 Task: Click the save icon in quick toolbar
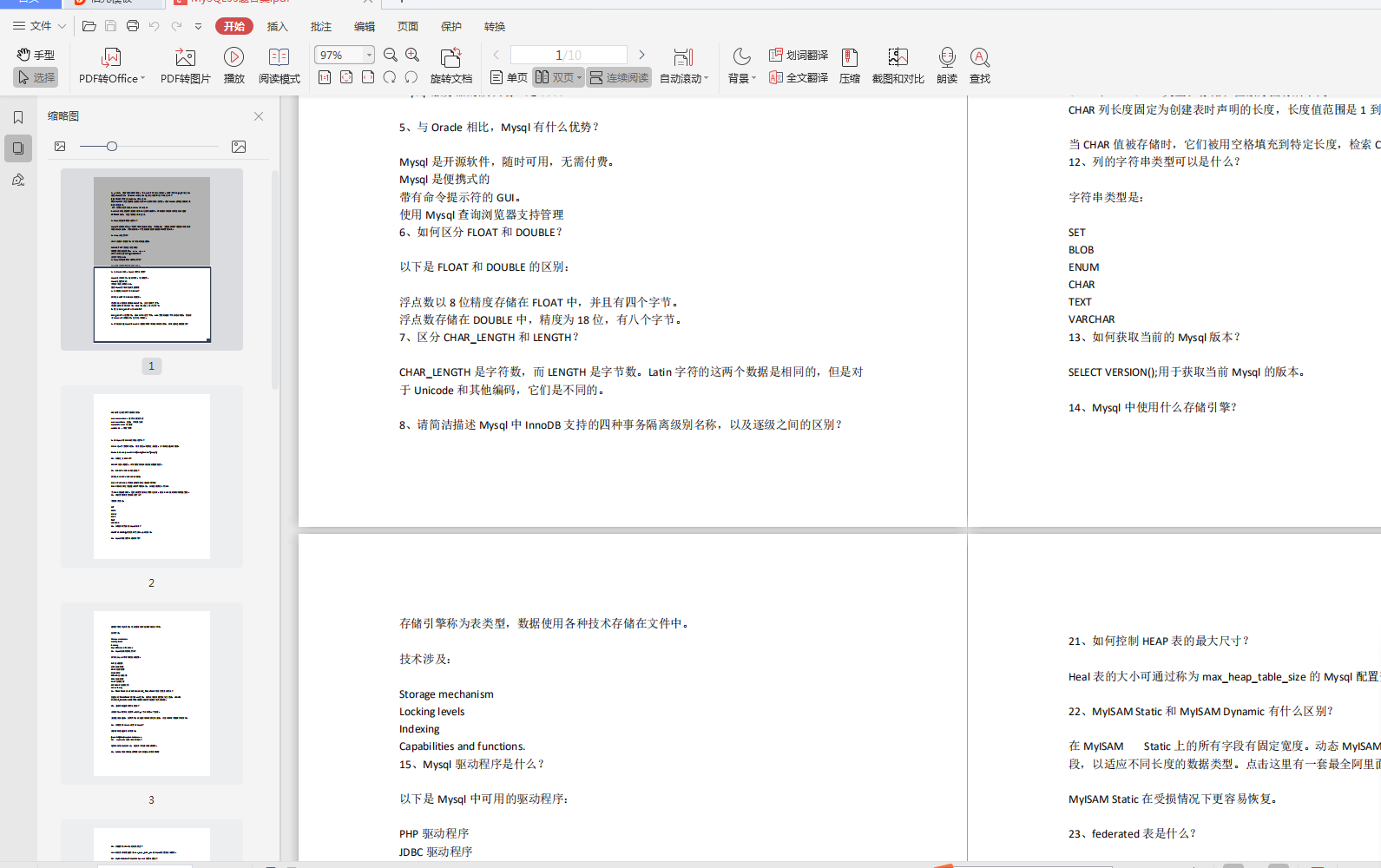110,26
